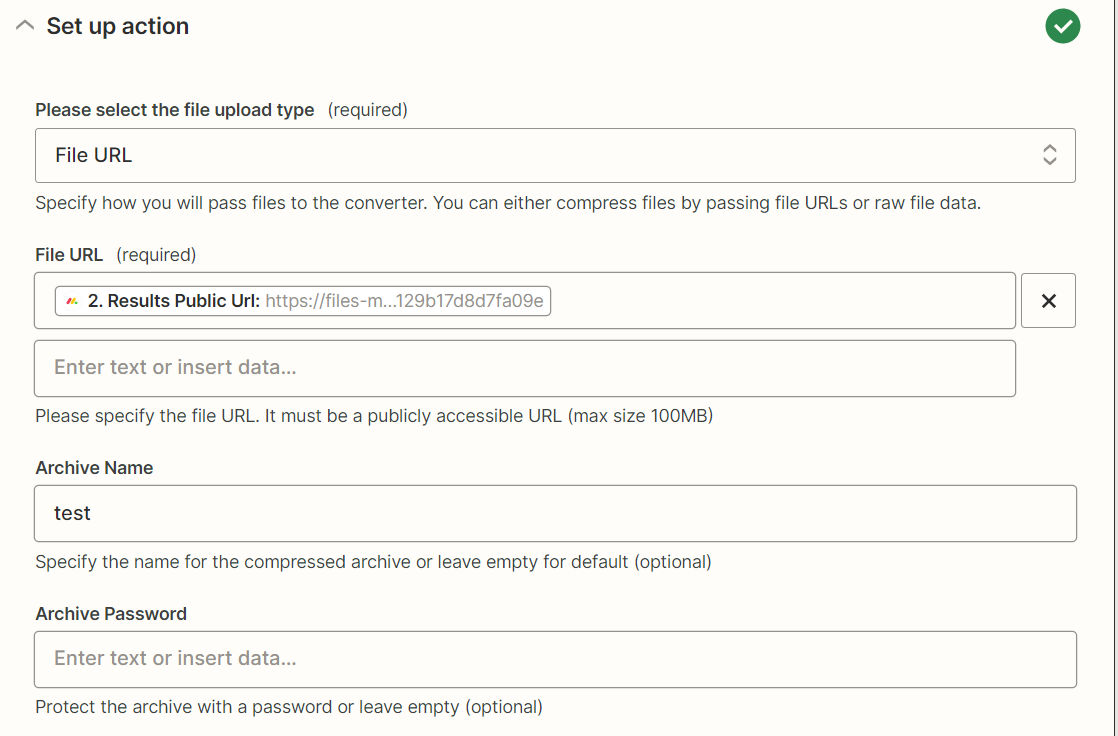Collapse the Set up action section chevron

coord(25,26)
